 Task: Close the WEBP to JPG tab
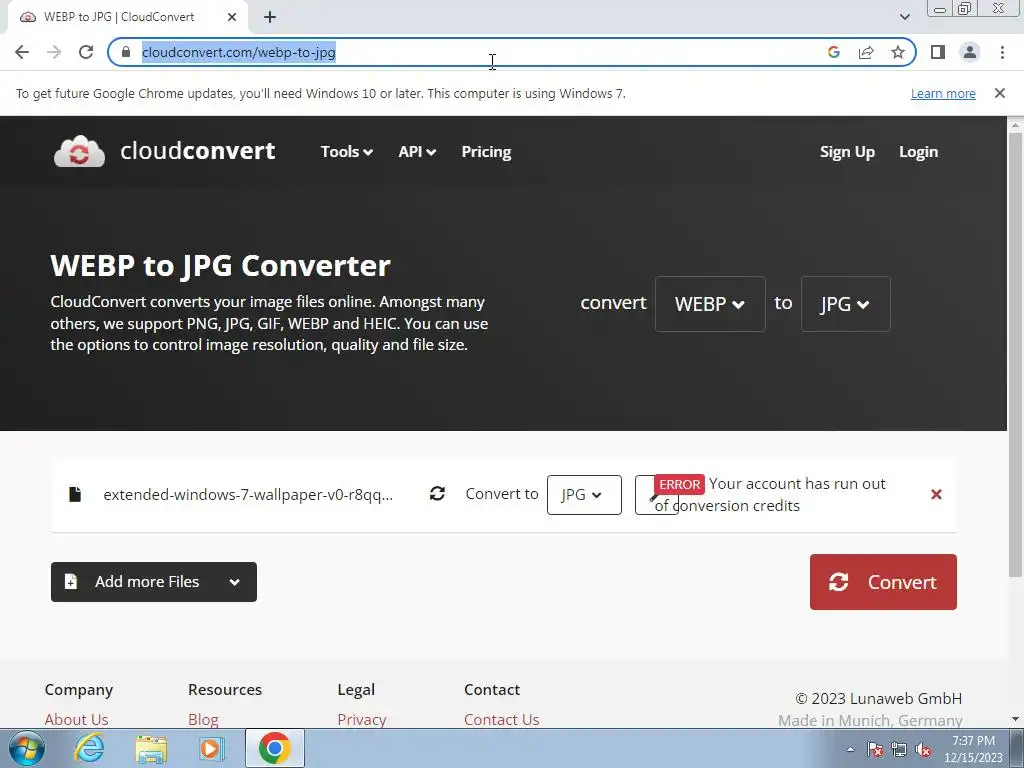click(232, 17)
